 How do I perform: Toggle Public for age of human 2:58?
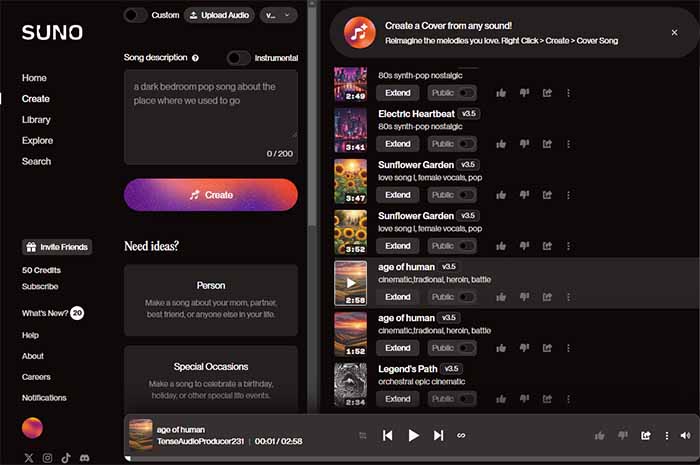pyautogui.click(x=452, y=297)
